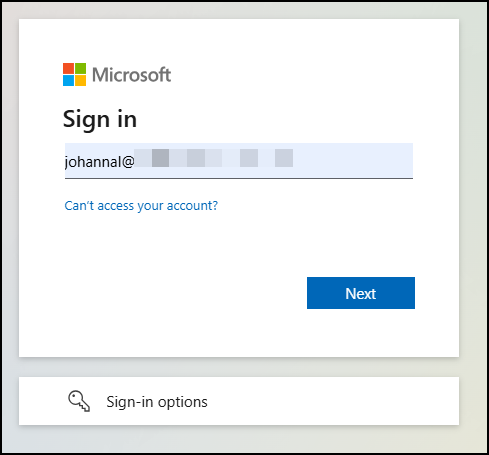Open the Can't access your account link
Image resolution: width=489 pixels, height=455 pixels.
click(141, 206)
